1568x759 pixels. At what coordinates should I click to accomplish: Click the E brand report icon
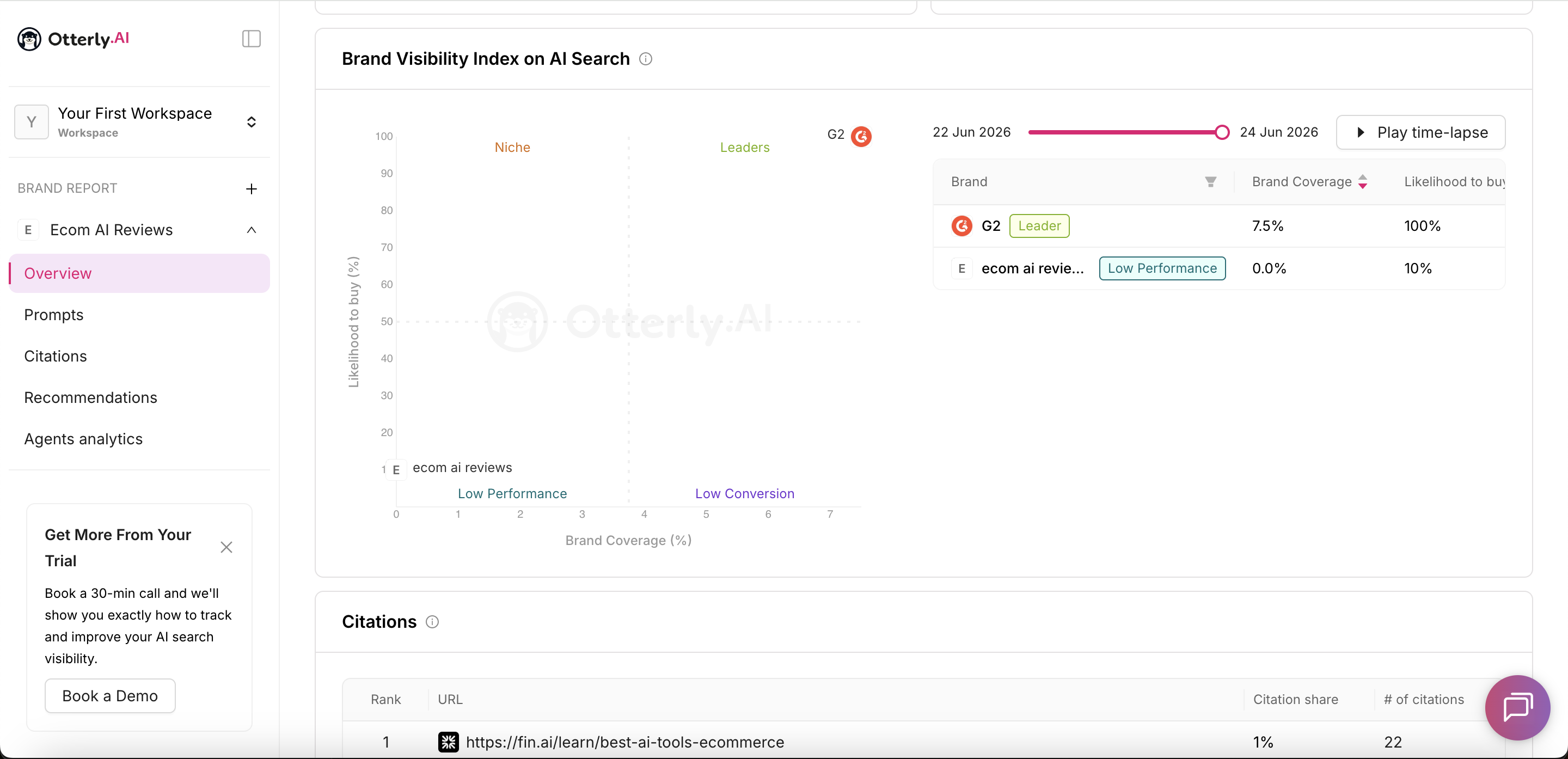(x=28, y=230)
